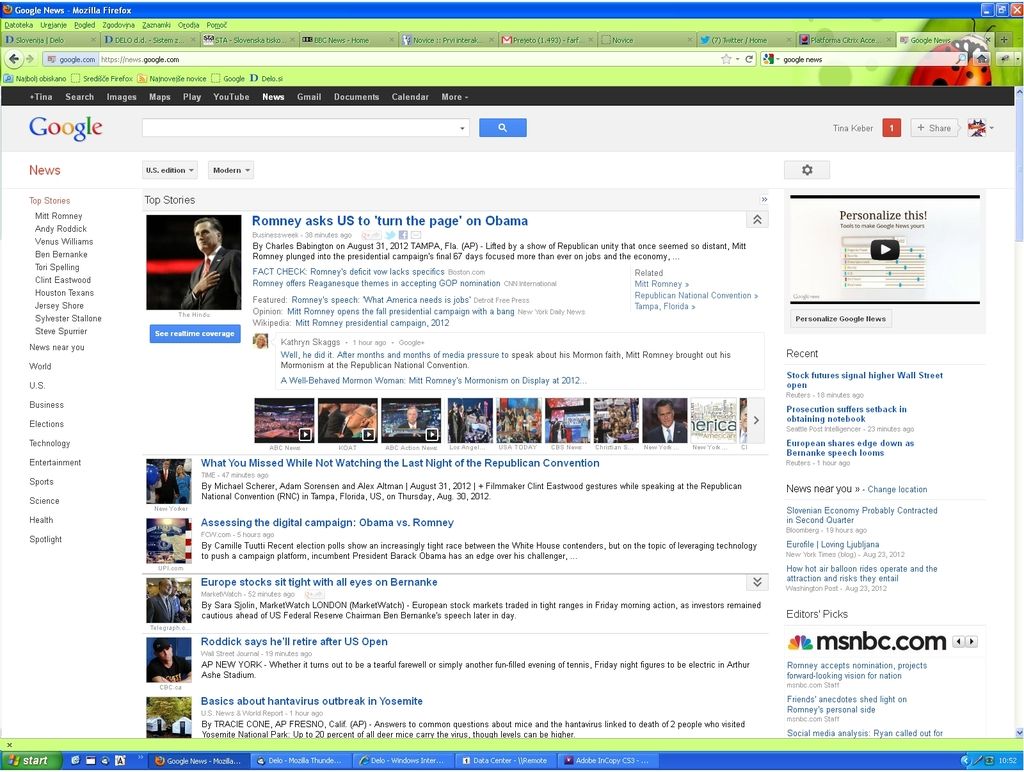Email the Romney story via envelope icon
Image resolution: width=1024 pixels, height=772 pixels.
[x=416, y=235]
